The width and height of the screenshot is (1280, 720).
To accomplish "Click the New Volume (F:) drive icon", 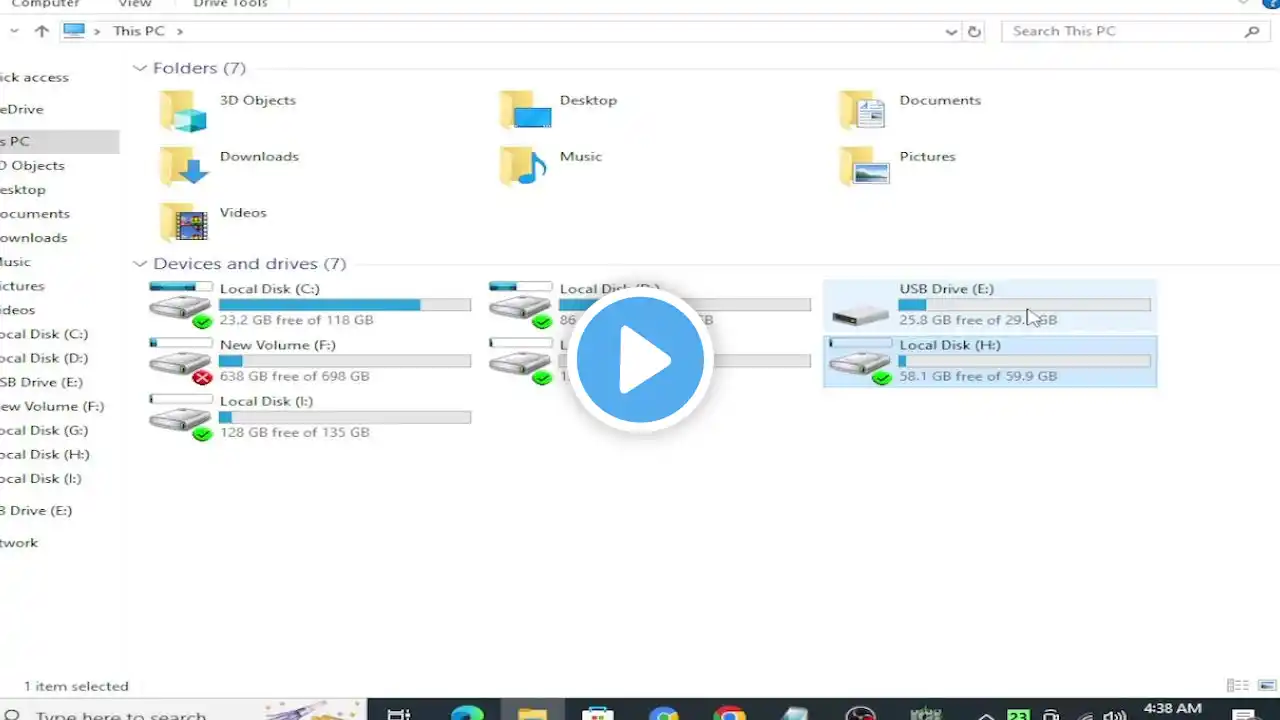I will [181, 361].
